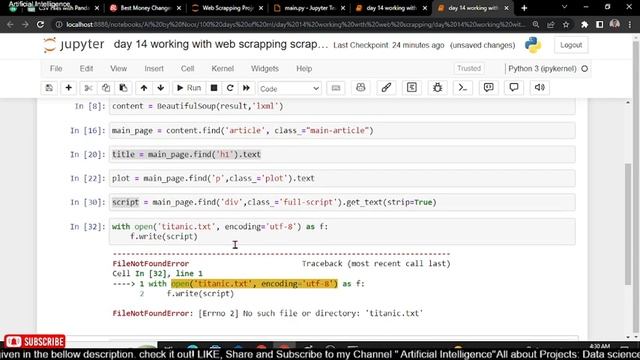Switch to Best Money Changer tab

[x=145, y=8]
